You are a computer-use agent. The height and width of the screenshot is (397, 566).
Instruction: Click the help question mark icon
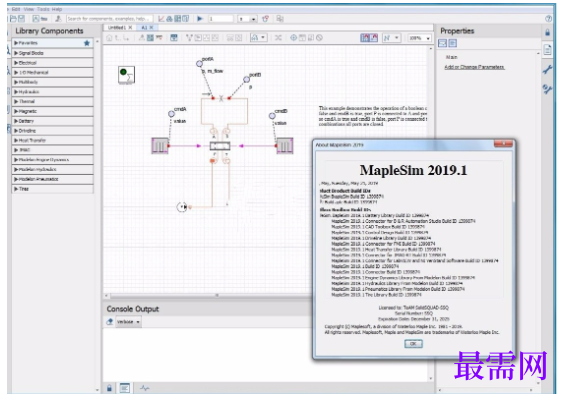pos(548,18)
